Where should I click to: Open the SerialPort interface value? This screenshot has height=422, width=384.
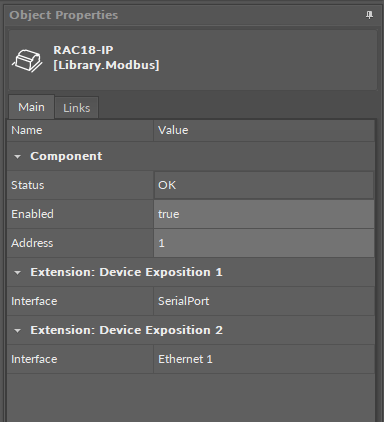(264, 301)
